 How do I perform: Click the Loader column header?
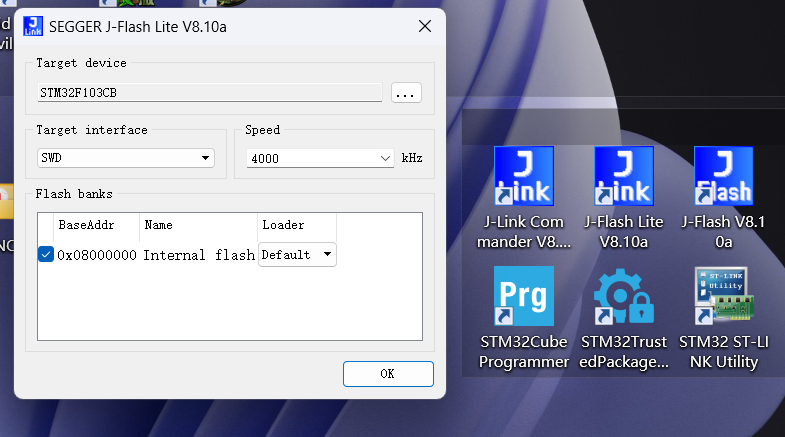297,225
